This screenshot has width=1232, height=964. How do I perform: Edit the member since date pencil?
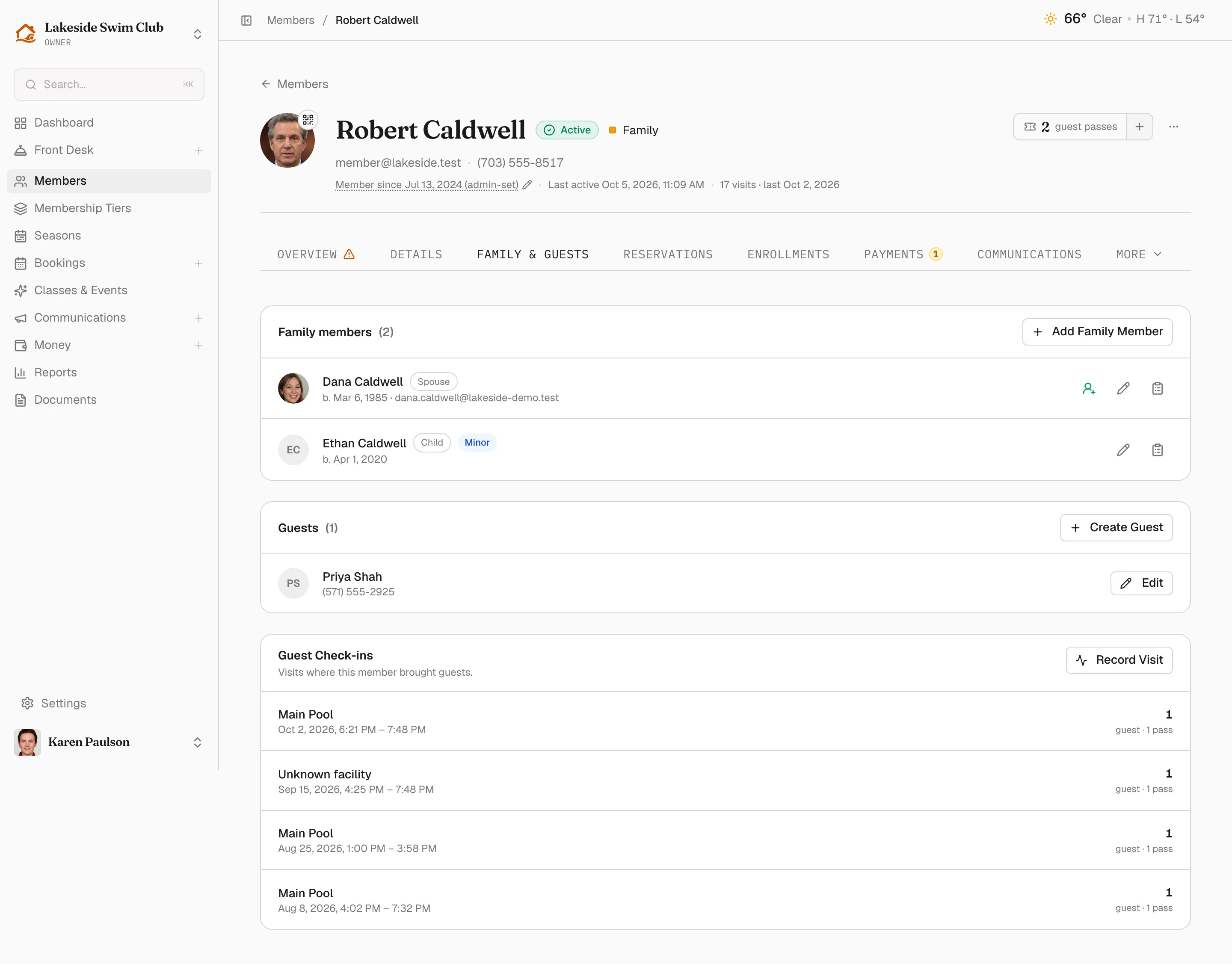pos(527,185)
